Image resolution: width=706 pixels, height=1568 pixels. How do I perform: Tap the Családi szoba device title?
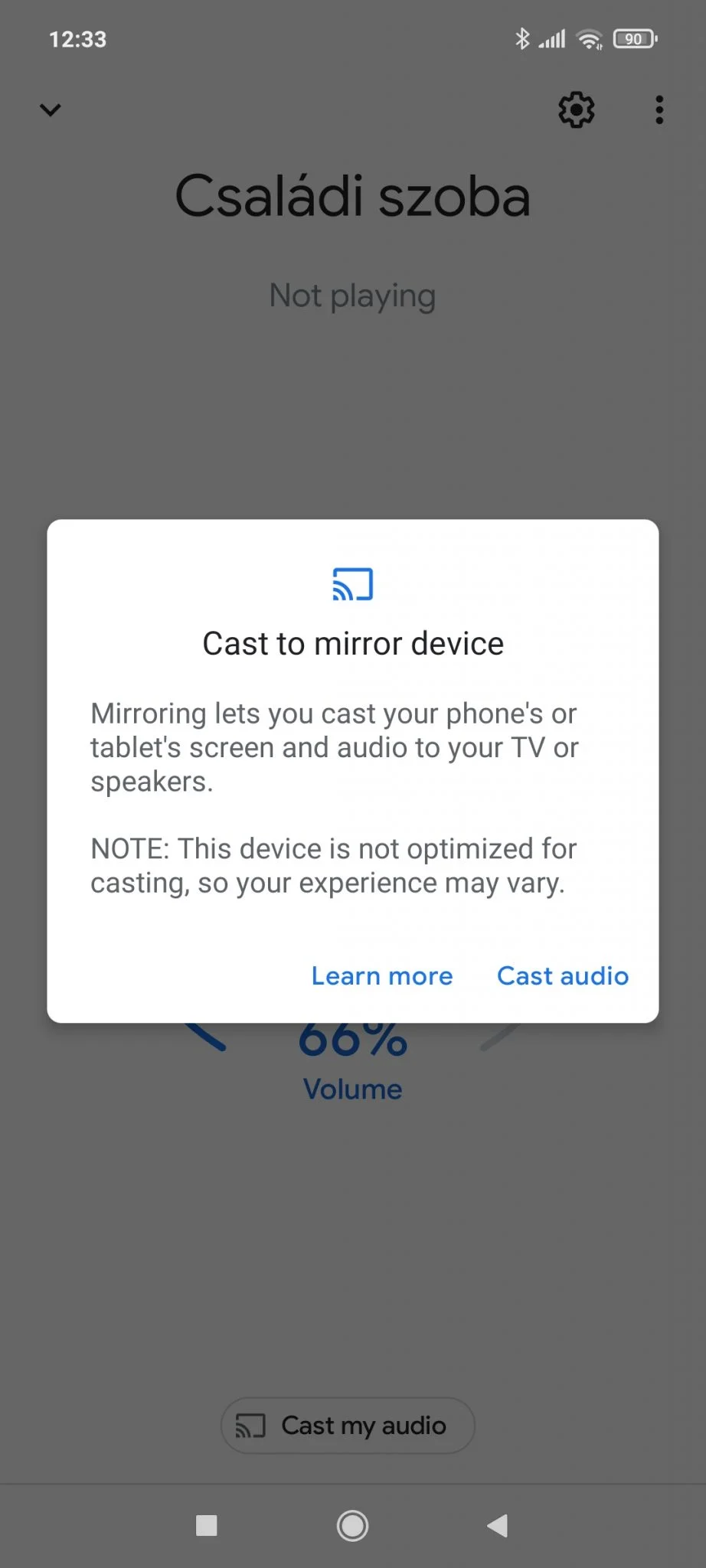coord(353,197)
